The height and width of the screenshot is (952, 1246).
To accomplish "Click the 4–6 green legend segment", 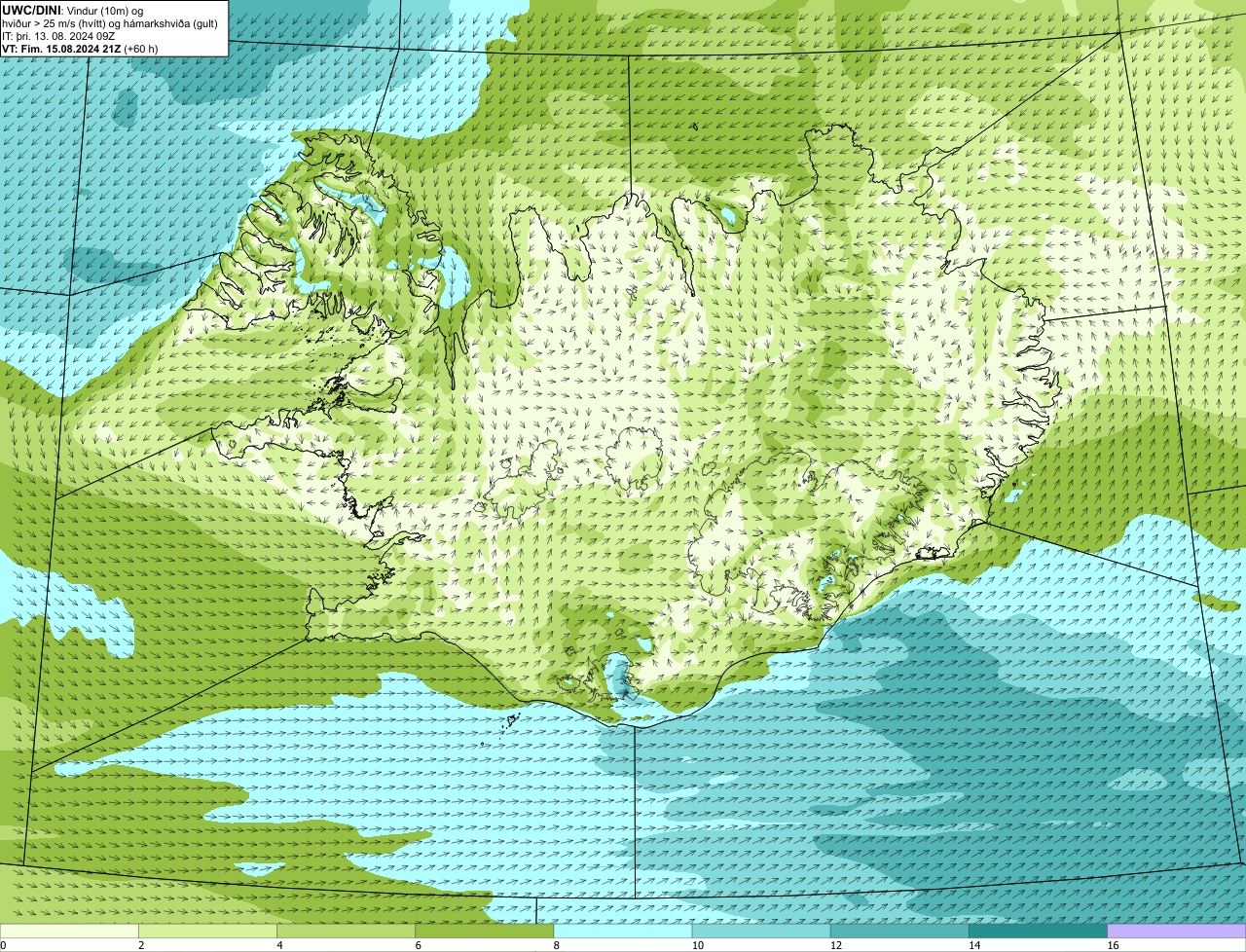I will [x=347, y=931].
